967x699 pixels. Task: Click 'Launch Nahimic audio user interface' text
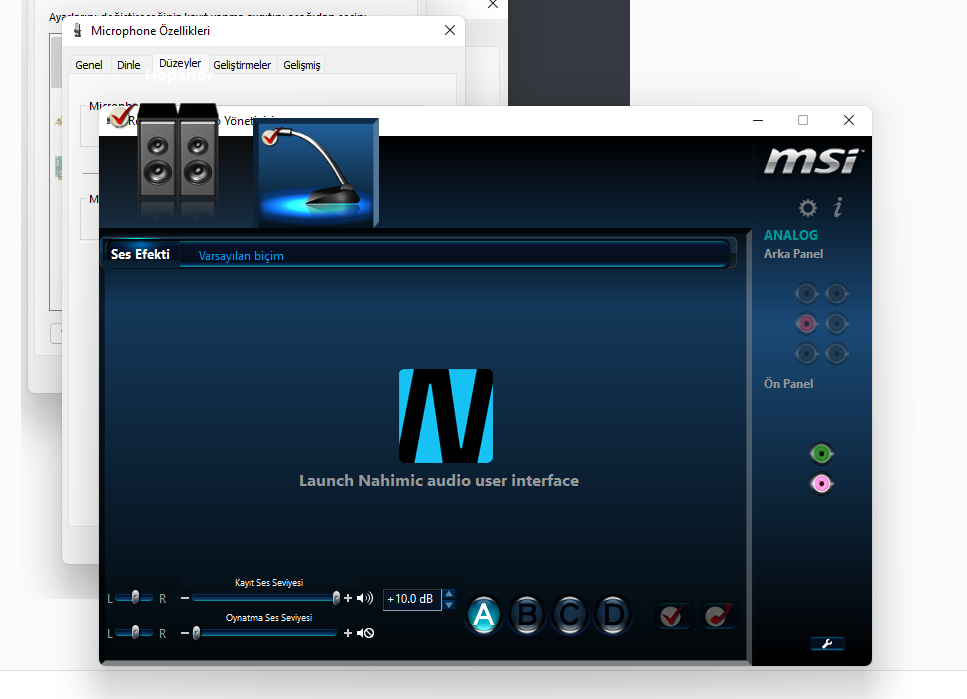point(439,481)
